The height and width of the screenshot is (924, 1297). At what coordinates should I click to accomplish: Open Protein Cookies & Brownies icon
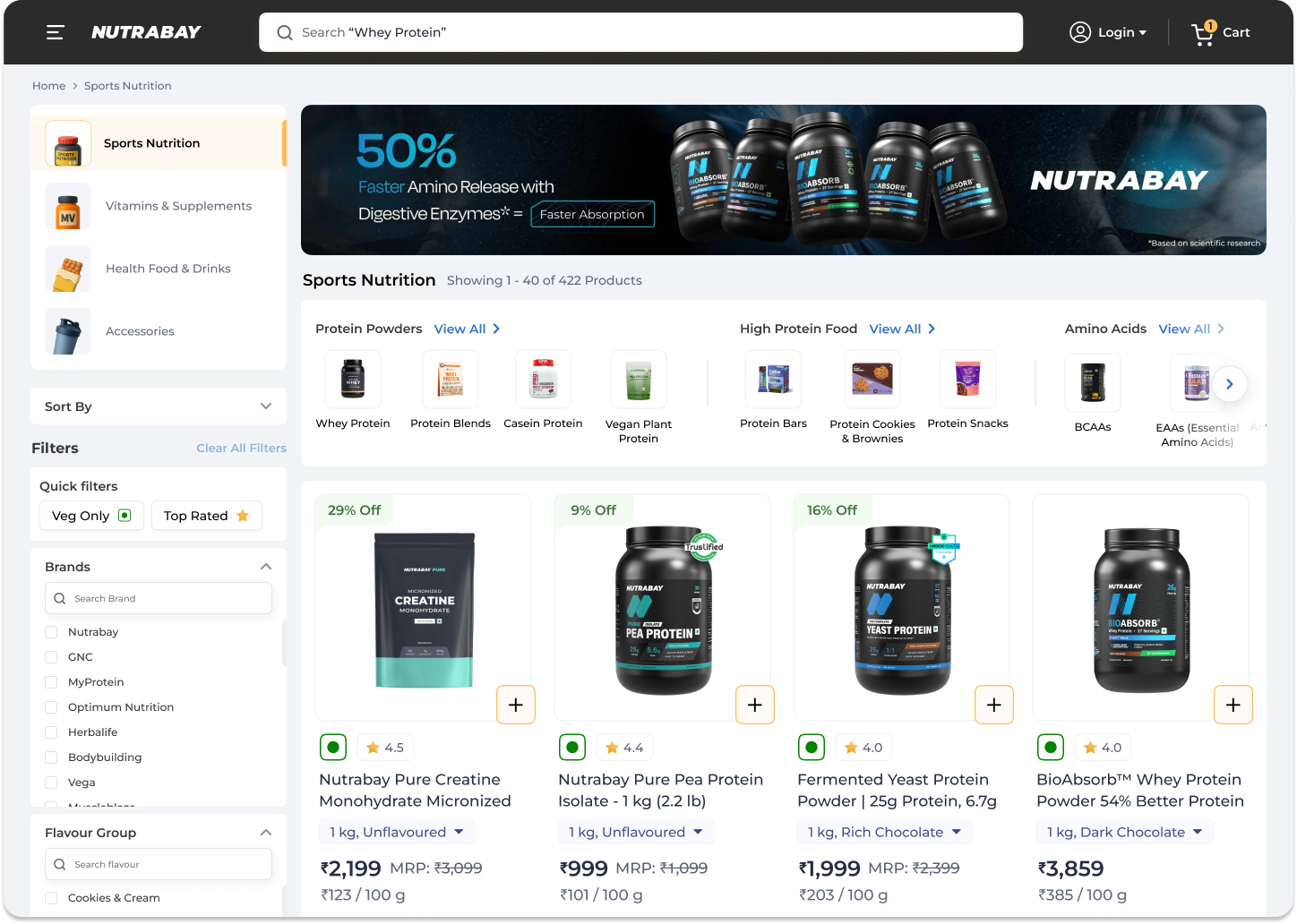pyautogui.click(x=872, y=379)
